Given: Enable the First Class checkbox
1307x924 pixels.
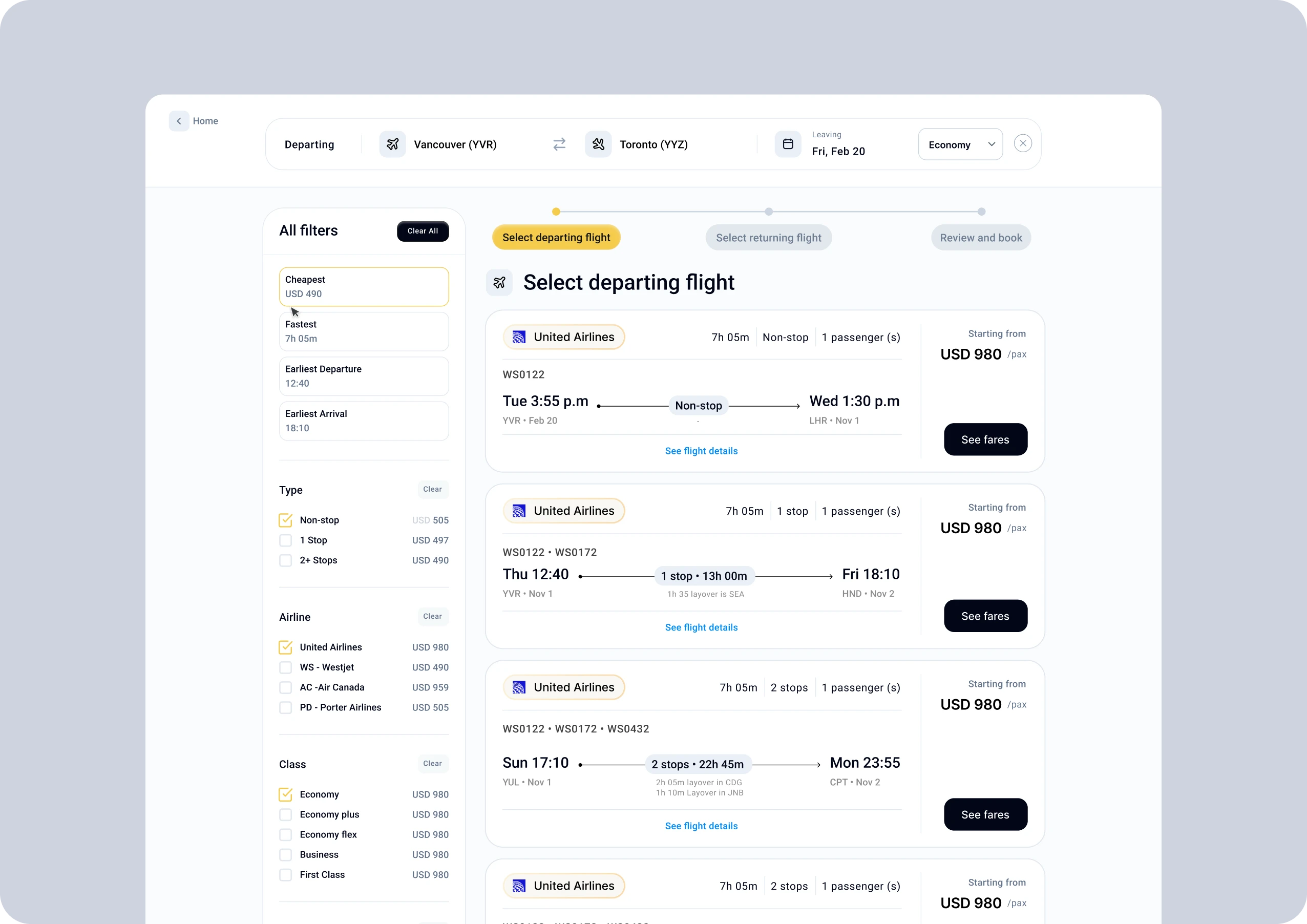Looking at the screenshot, I should point(286,875).
